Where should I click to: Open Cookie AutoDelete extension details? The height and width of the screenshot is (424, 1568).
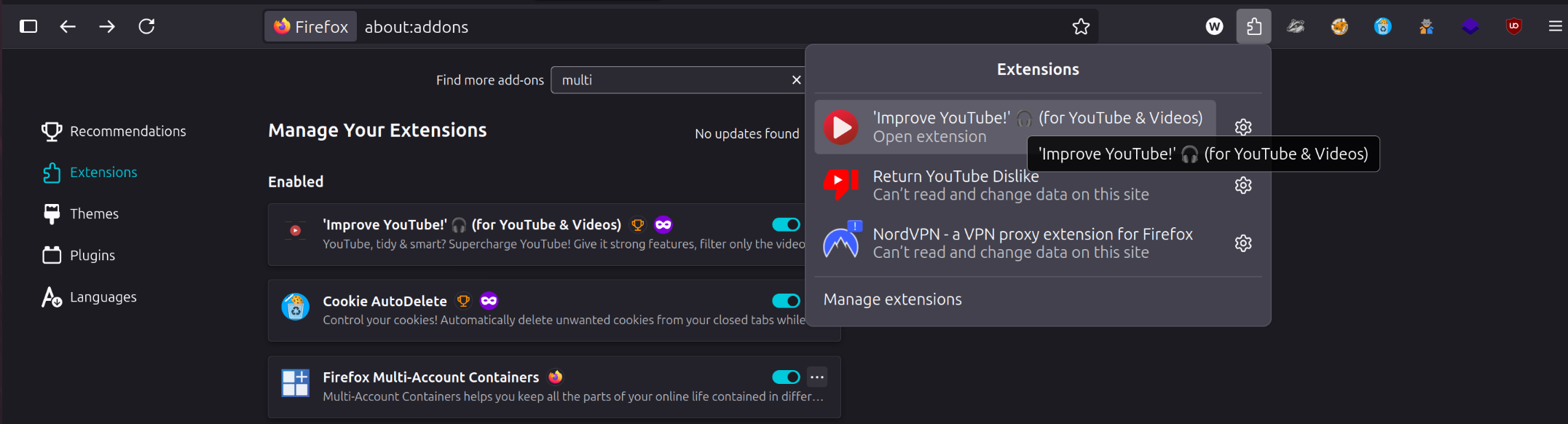click(x=385, y=302)
